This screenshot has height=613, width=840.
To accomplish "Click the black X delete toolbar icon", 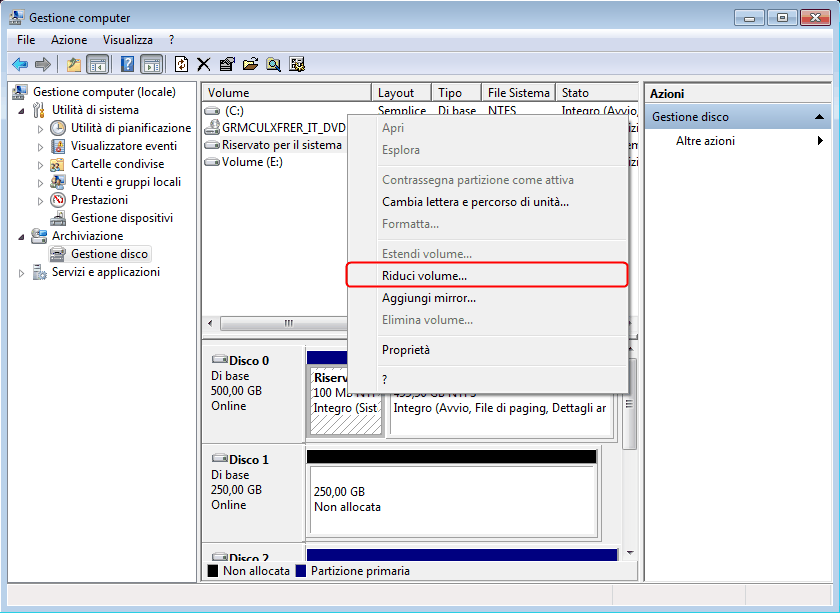I will [204, 65].
